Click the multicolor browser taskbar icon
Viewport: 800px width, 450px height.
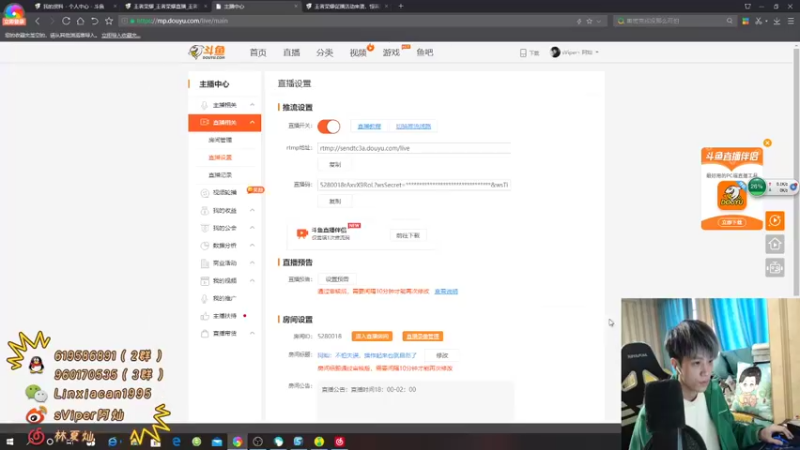(237, 441)
